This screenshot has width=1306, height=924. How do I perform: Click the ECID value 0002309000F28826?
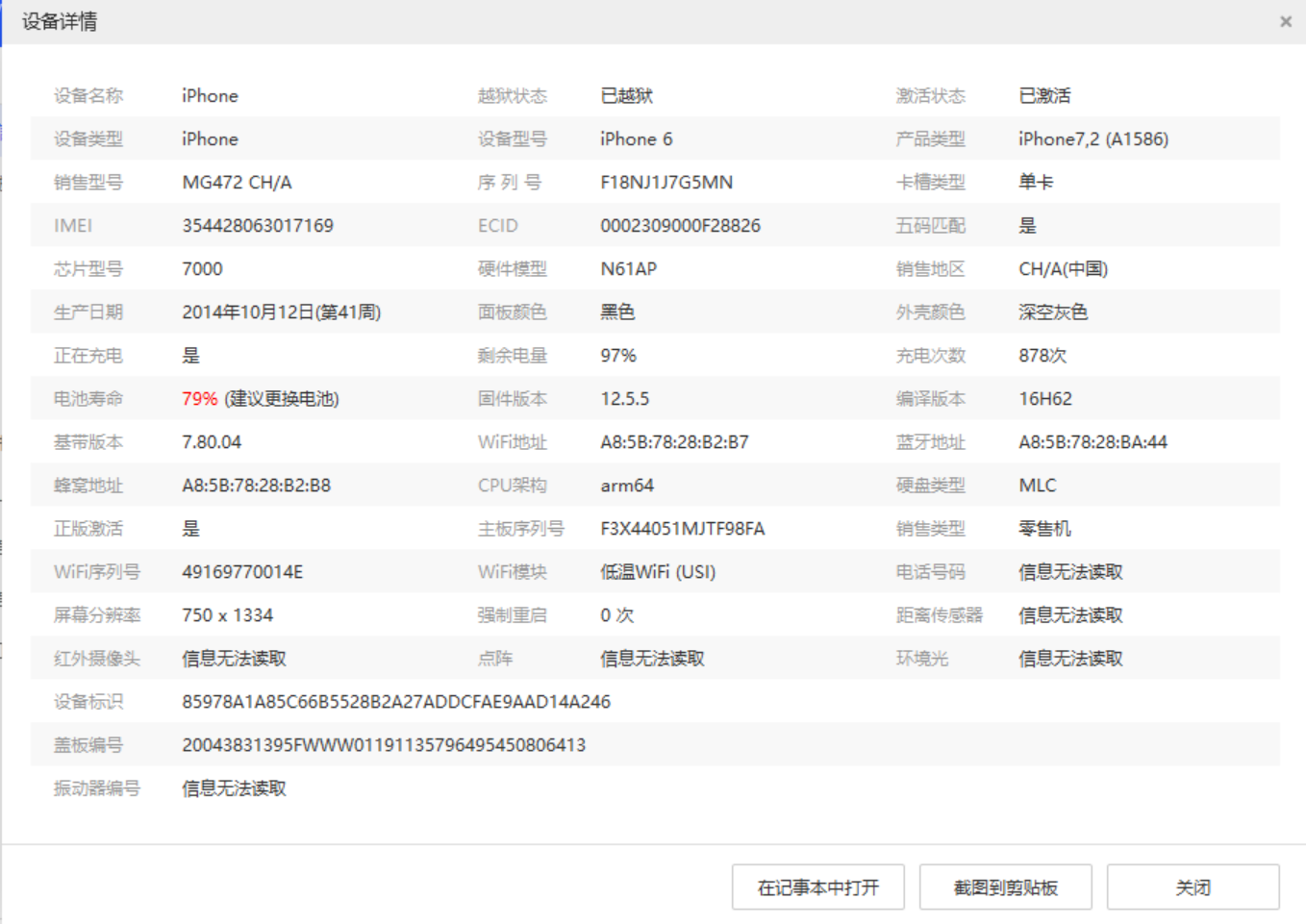point(680,226)
